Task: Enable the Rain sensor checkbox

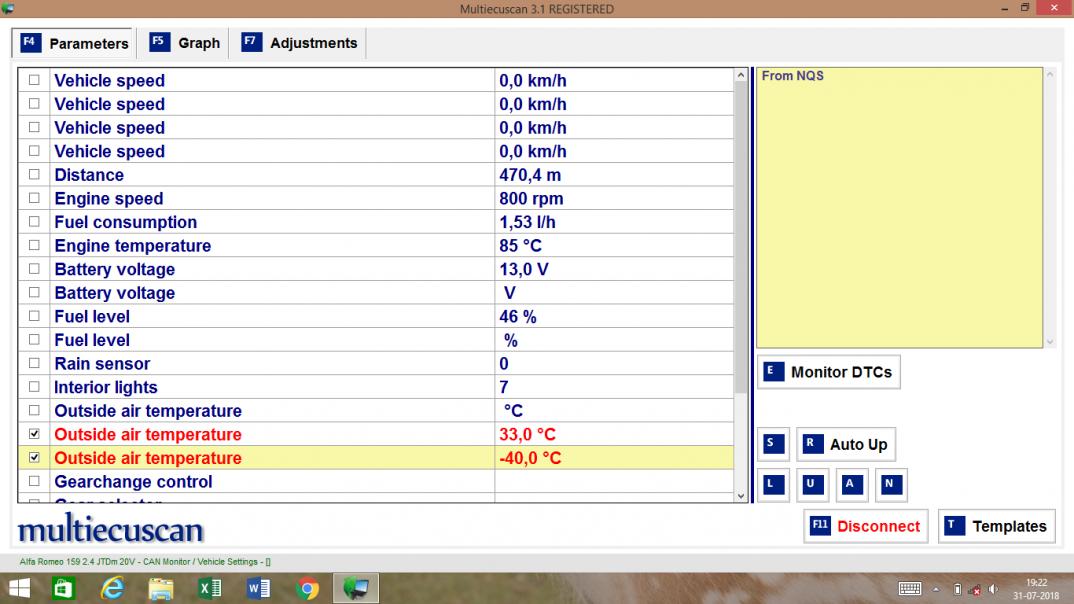Action: [x=34, y=363]
